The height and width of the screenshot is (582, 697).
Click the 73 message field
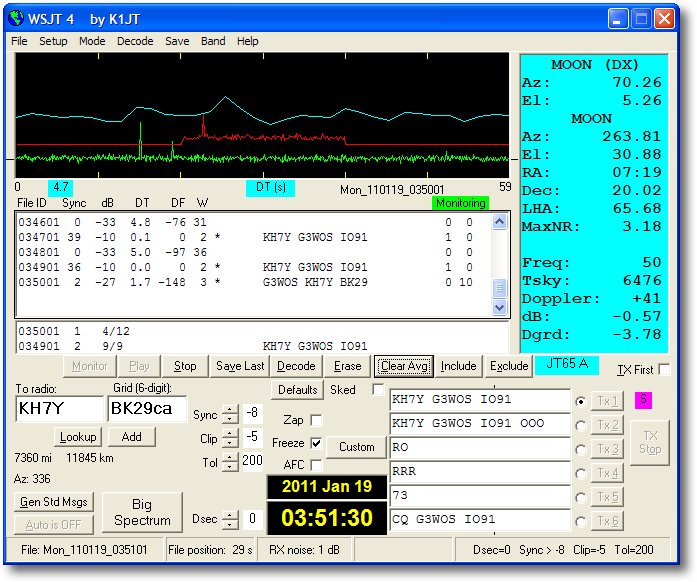480,495
